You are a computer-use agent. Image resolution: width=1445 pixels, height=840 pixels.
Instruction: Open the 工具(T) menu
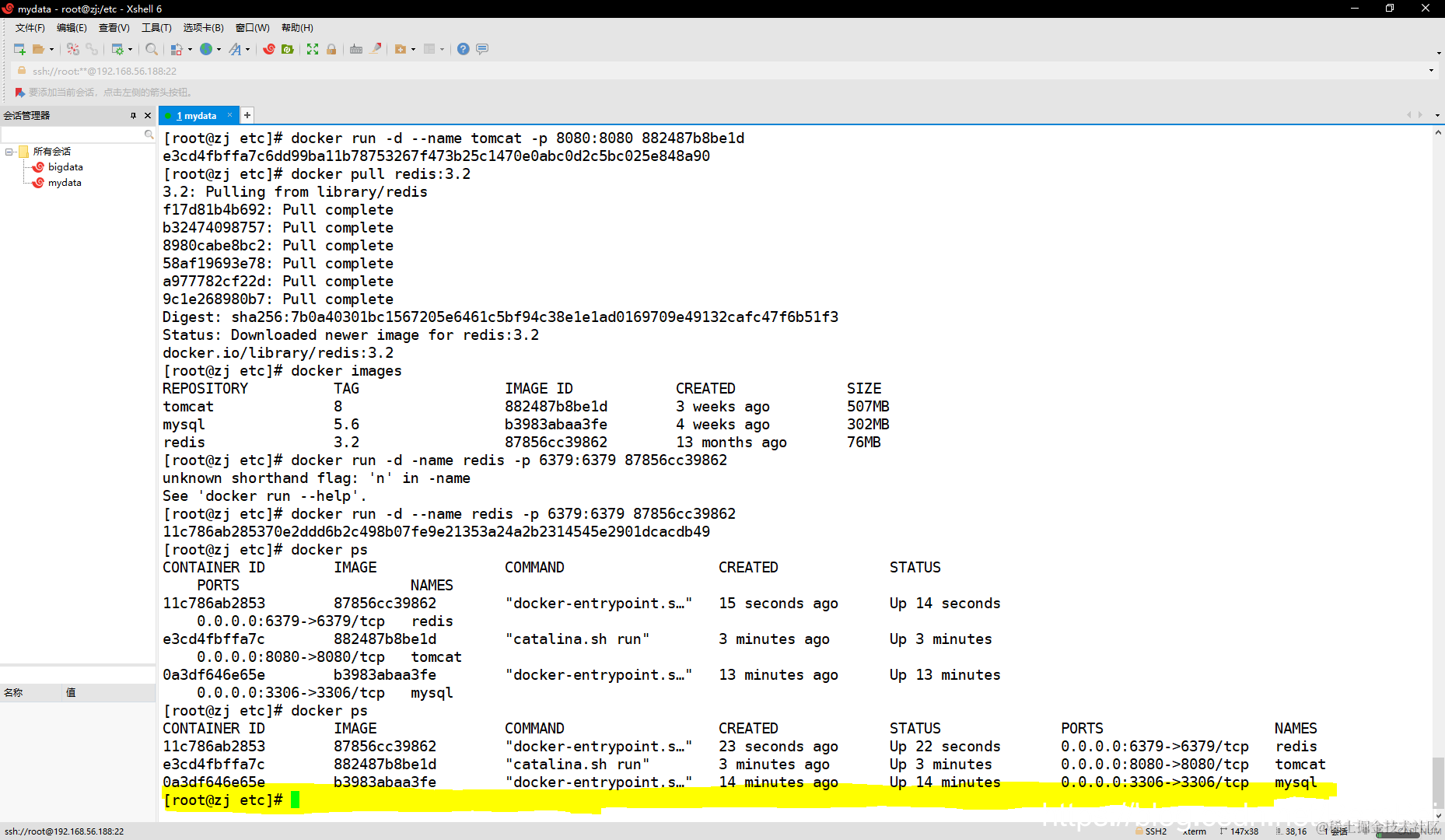156,28
